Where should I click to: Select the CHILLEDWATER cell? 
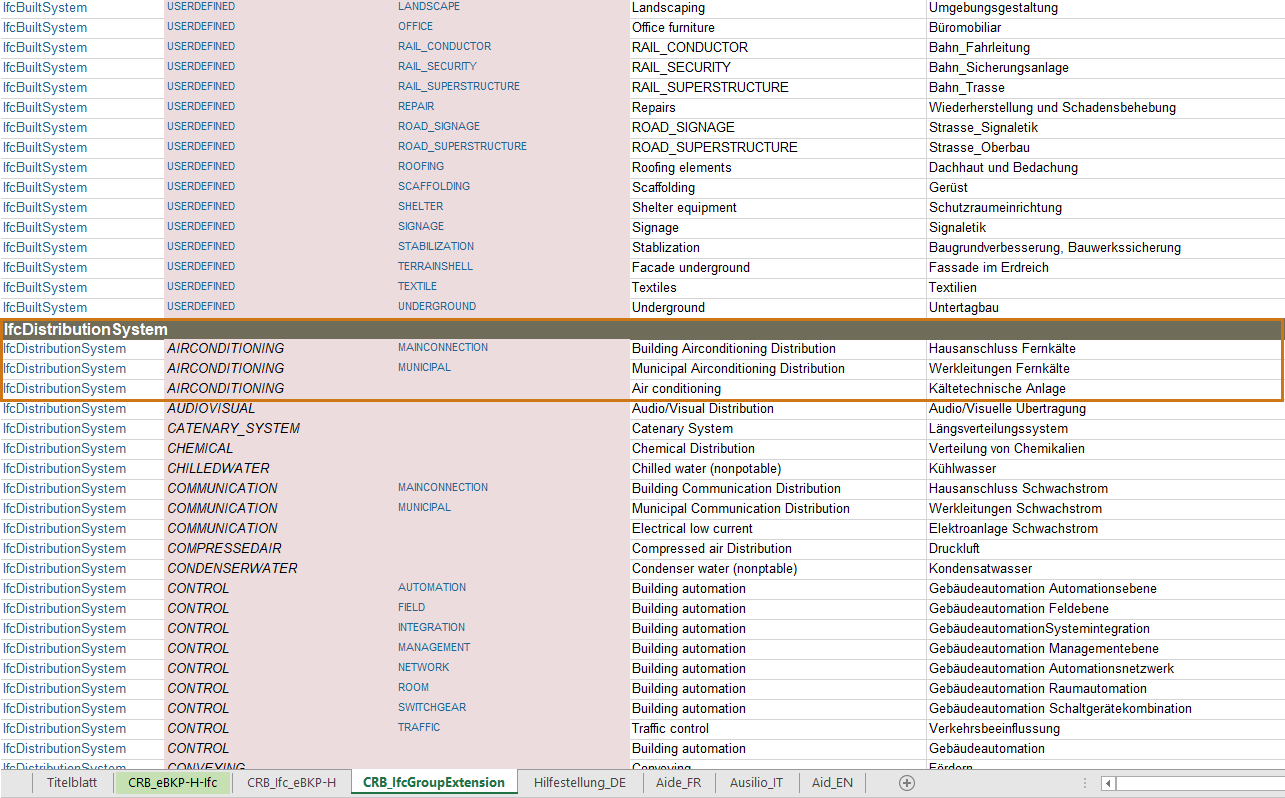click(280, 468)
